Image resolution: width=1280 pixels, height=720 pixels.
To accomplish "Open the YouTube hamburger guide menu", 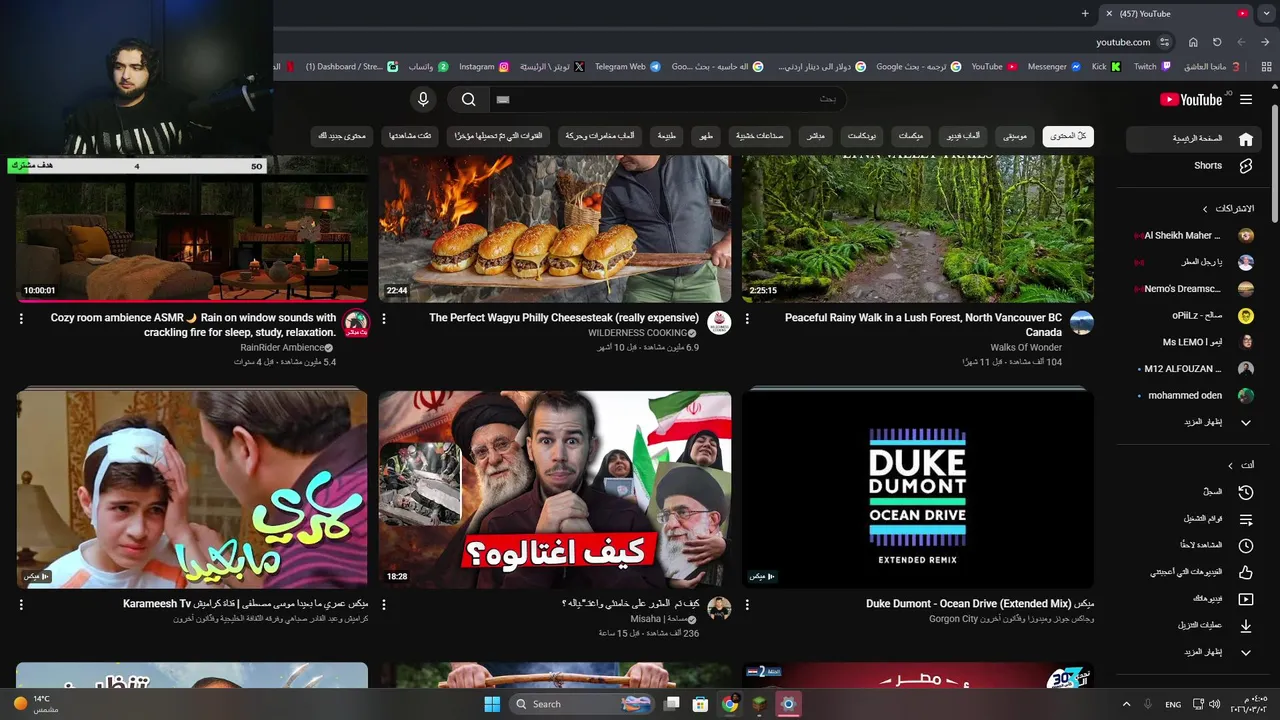I will coord(1246,99).
